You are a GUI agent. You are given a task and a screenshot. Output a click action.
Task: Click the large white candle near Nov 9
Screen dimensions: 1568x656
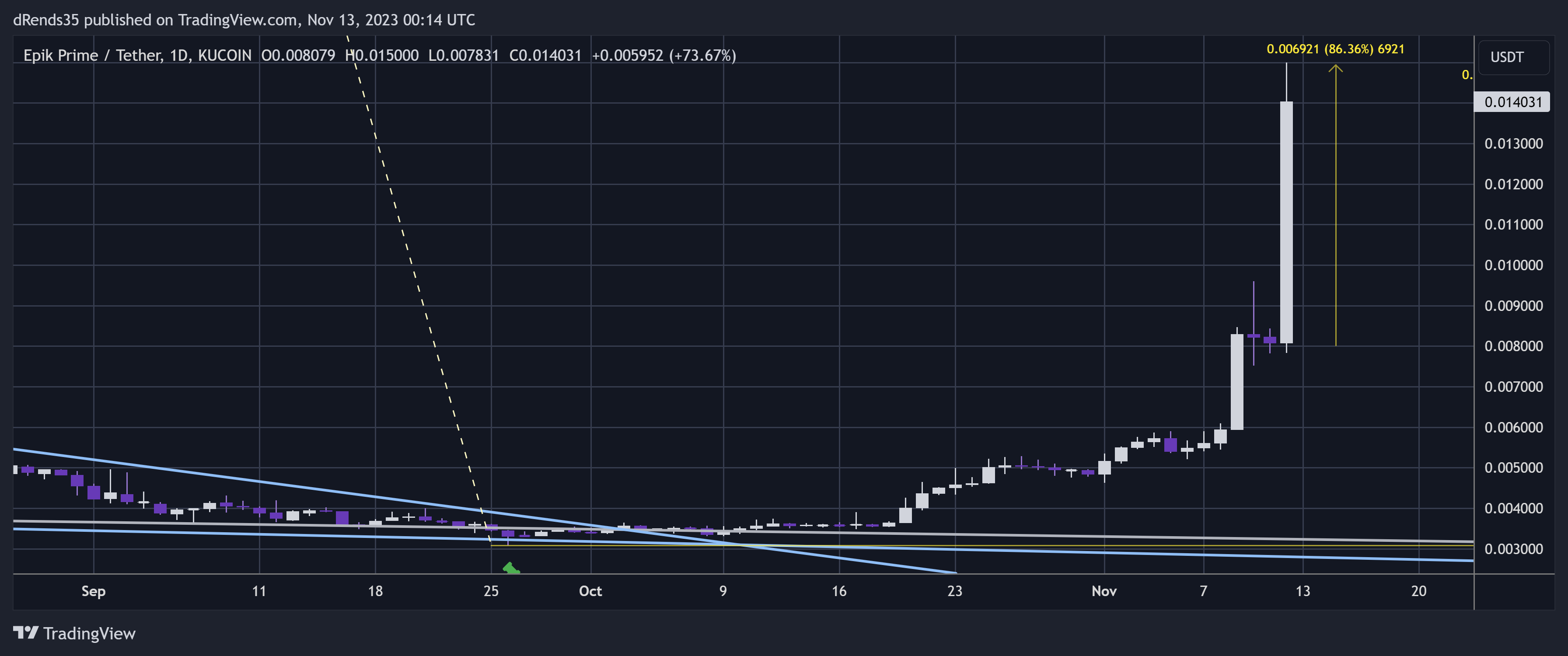pos(1237,382)
